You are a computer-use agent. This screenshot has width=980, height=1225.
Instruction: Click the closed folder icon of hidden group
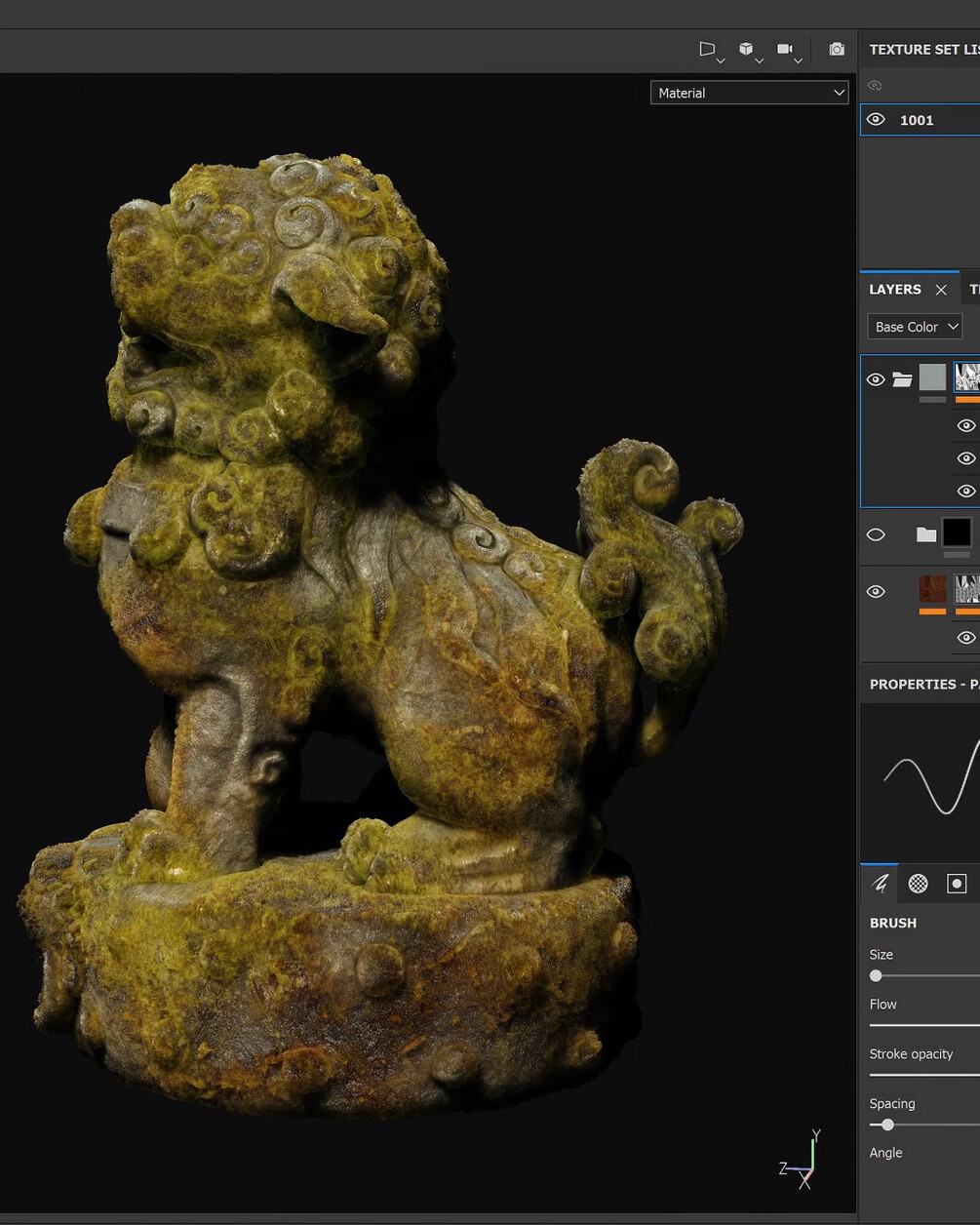click(x=926, y=533)
